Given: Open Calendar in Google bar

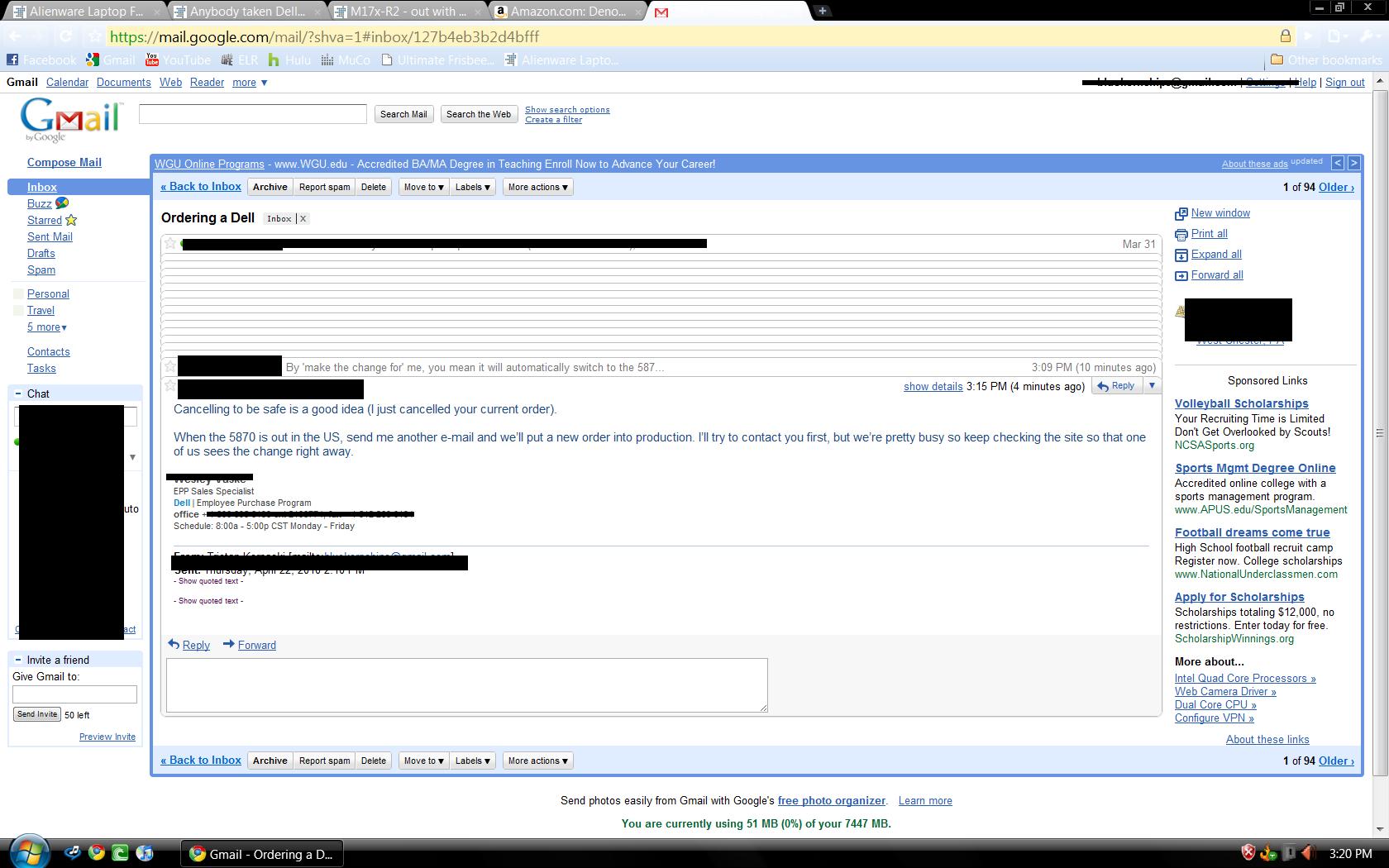Looking at the screenshot, I should (67, 83).
